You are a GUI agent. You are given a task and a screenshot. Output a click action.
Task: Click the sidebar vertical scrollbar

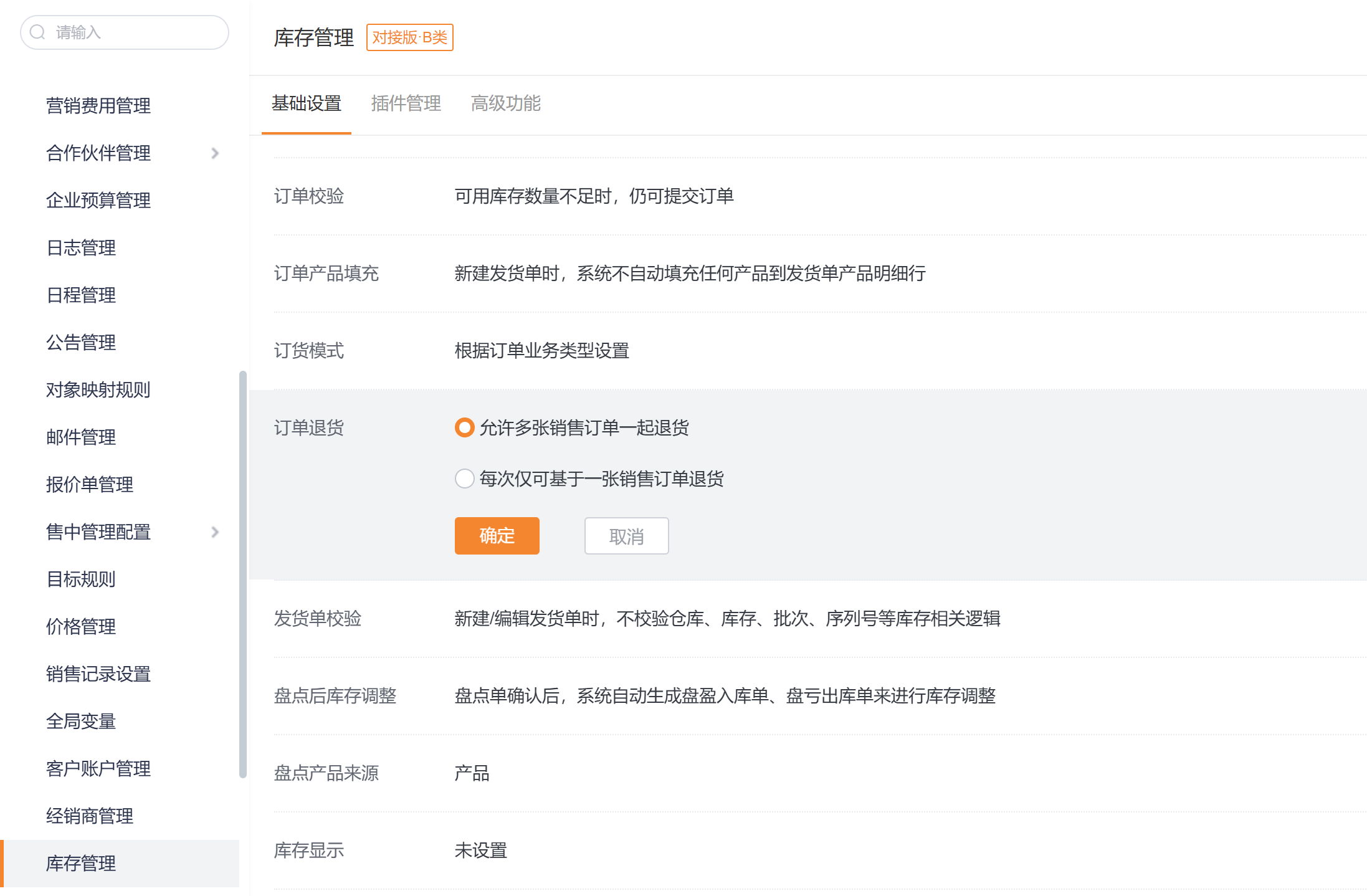[x=243, y=573]
